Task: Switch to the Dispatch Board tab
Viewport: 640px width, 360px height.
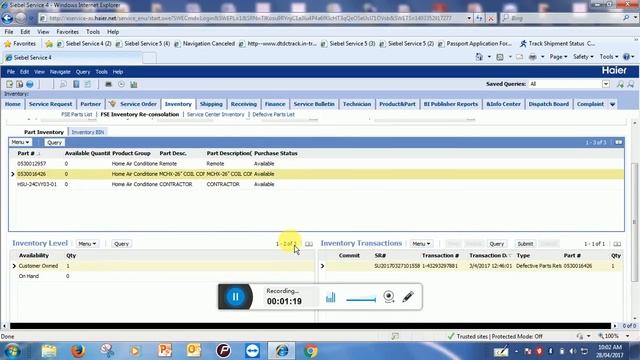Action: (x=549, y=104)
